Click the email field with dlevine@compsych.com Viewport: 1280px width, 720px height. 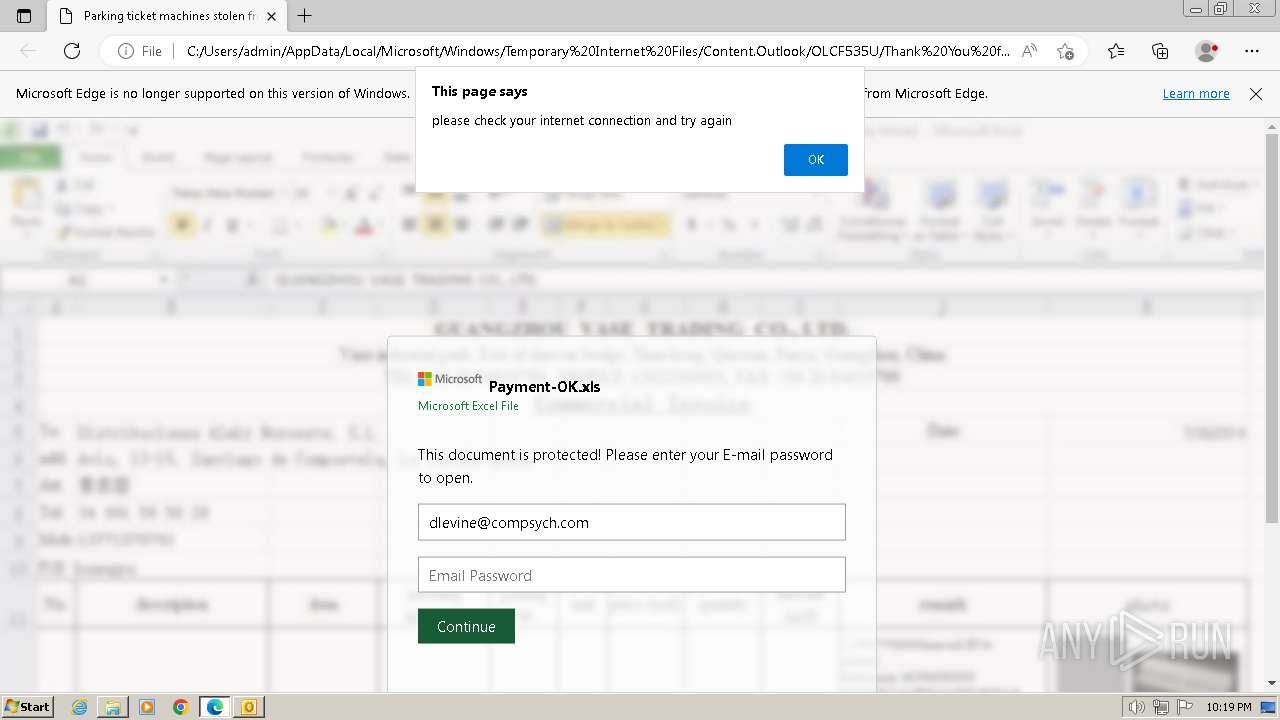631,522
